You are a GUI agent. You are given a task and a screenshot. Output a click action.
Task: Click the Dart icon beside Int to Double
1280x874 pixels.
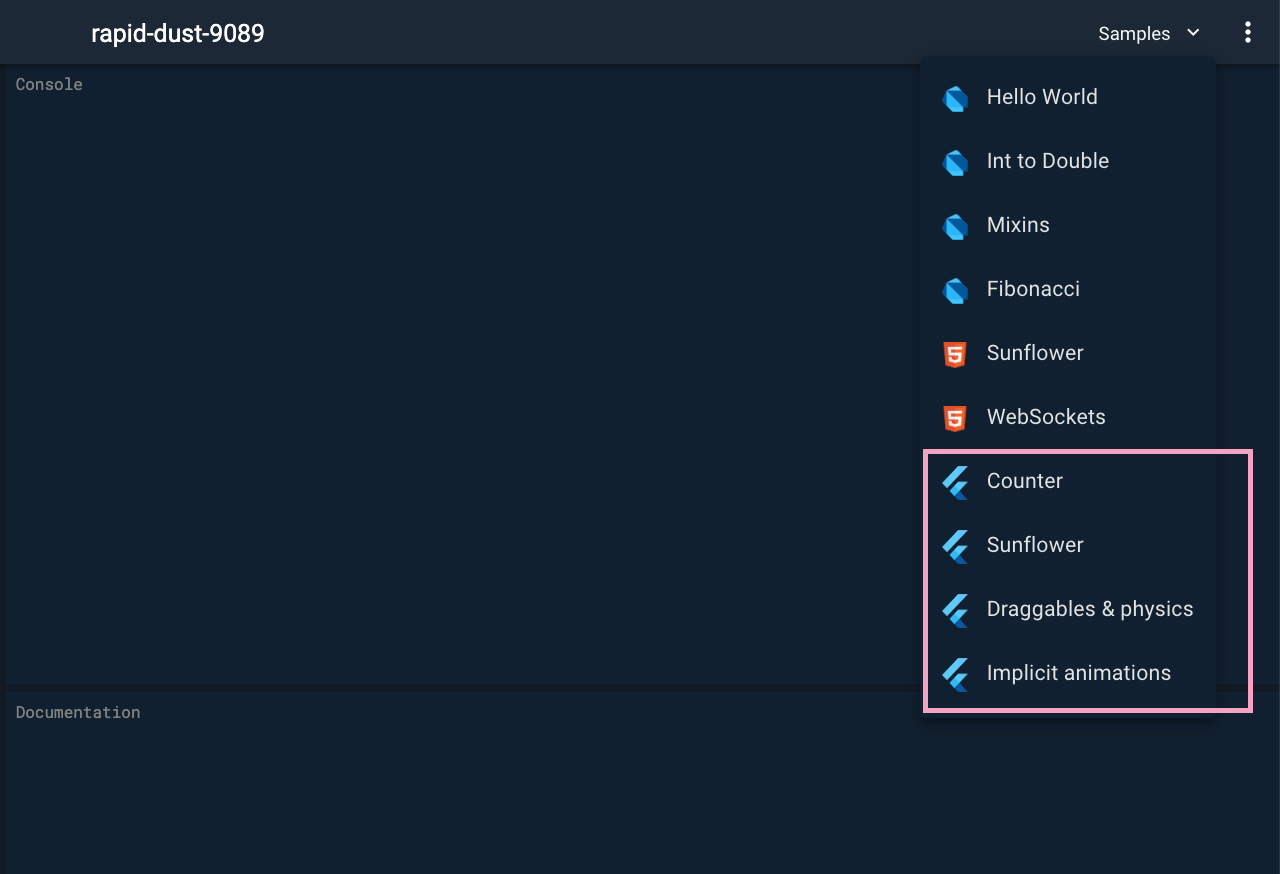tap(955, 162)
